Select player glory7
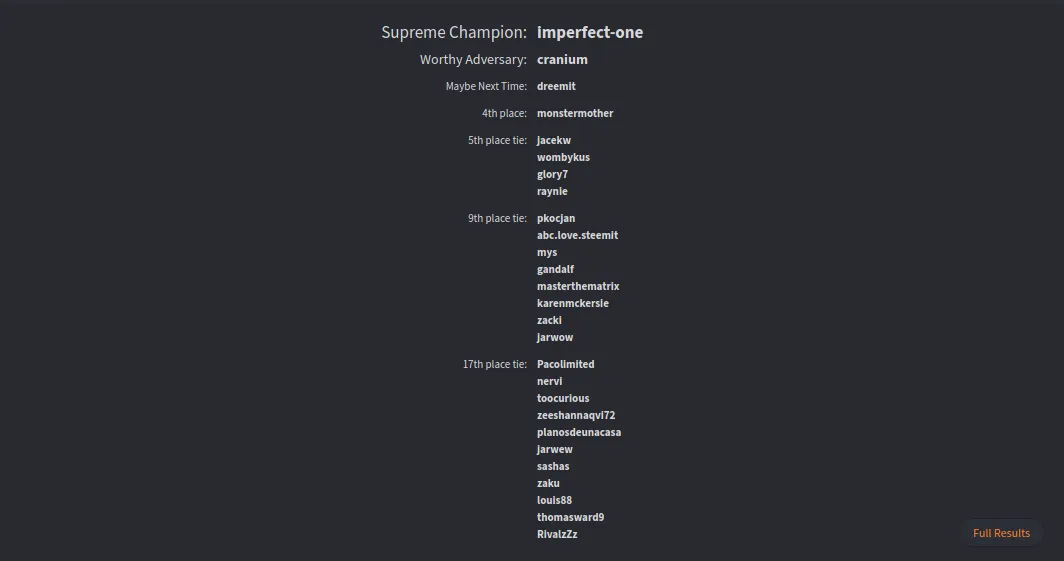The height and width of the screenshot is (561, 1064). click(x=552, y=174)
